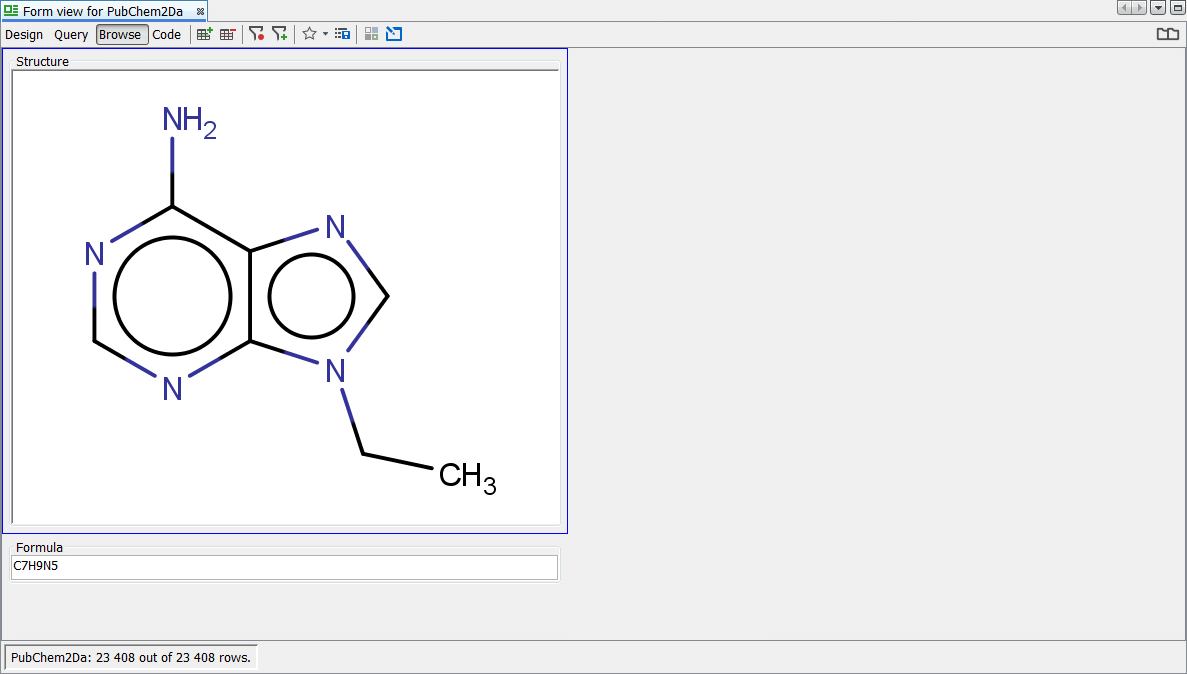Click the blue panel icon at toolbar end
The height and width of the screenshot is (674, 1187).
pos(394,34)
